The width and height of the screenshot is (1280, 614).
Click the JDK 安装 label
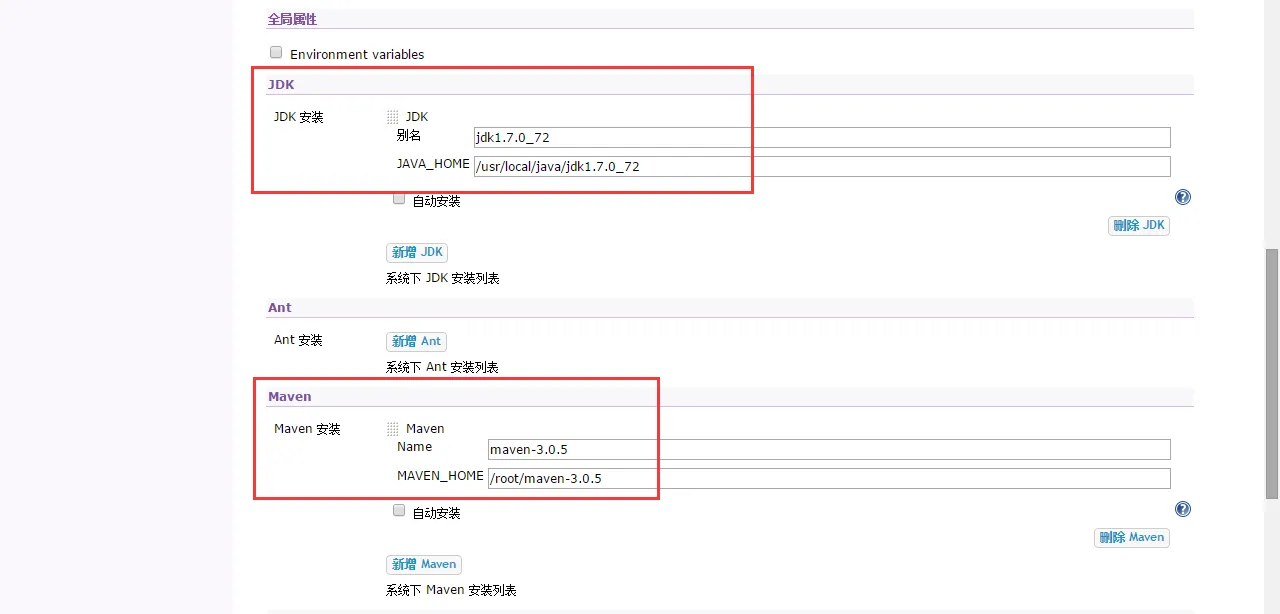coord(299,117)
